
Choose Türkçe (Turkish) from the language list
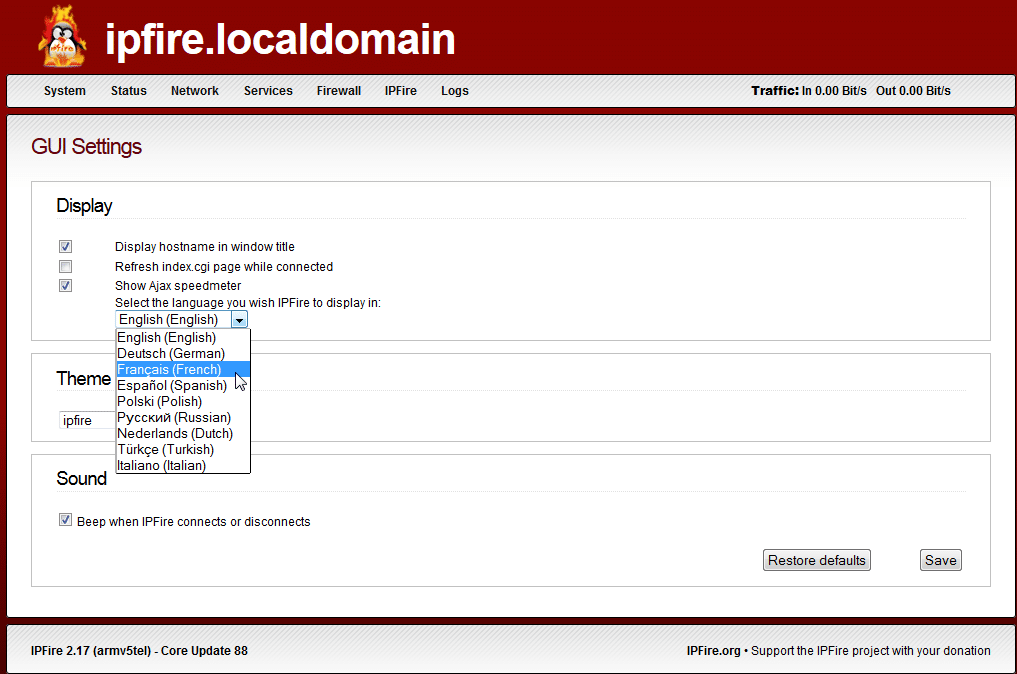[183, 450]
